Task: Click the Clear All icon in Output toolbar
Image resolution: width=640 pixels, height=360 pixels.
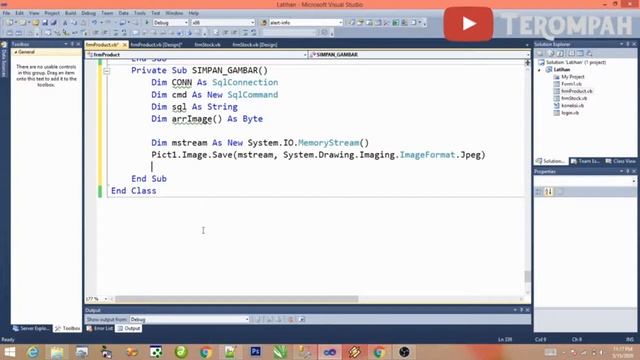Action: (291, 319)
